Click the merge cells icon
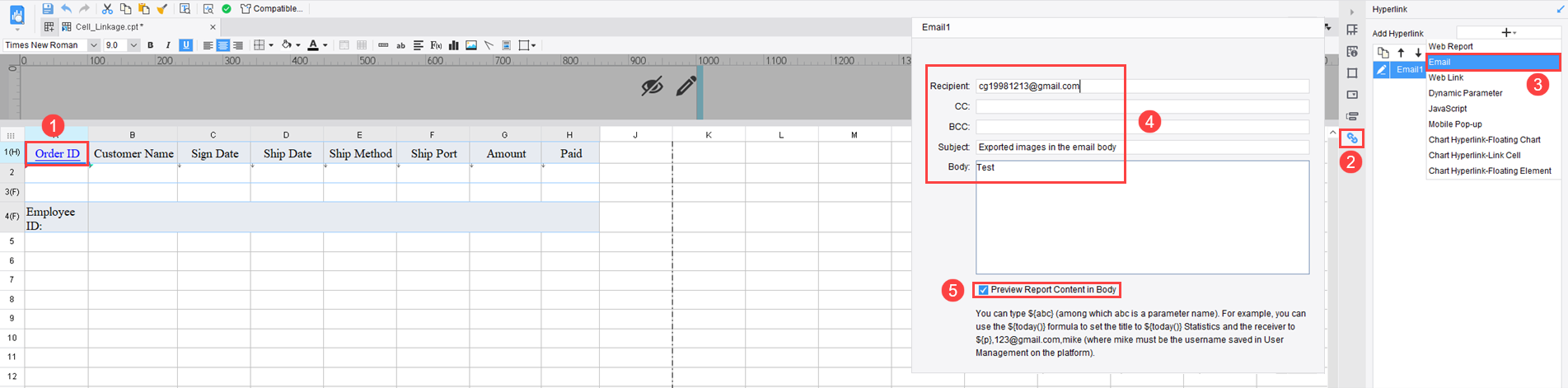 (344, 45)
